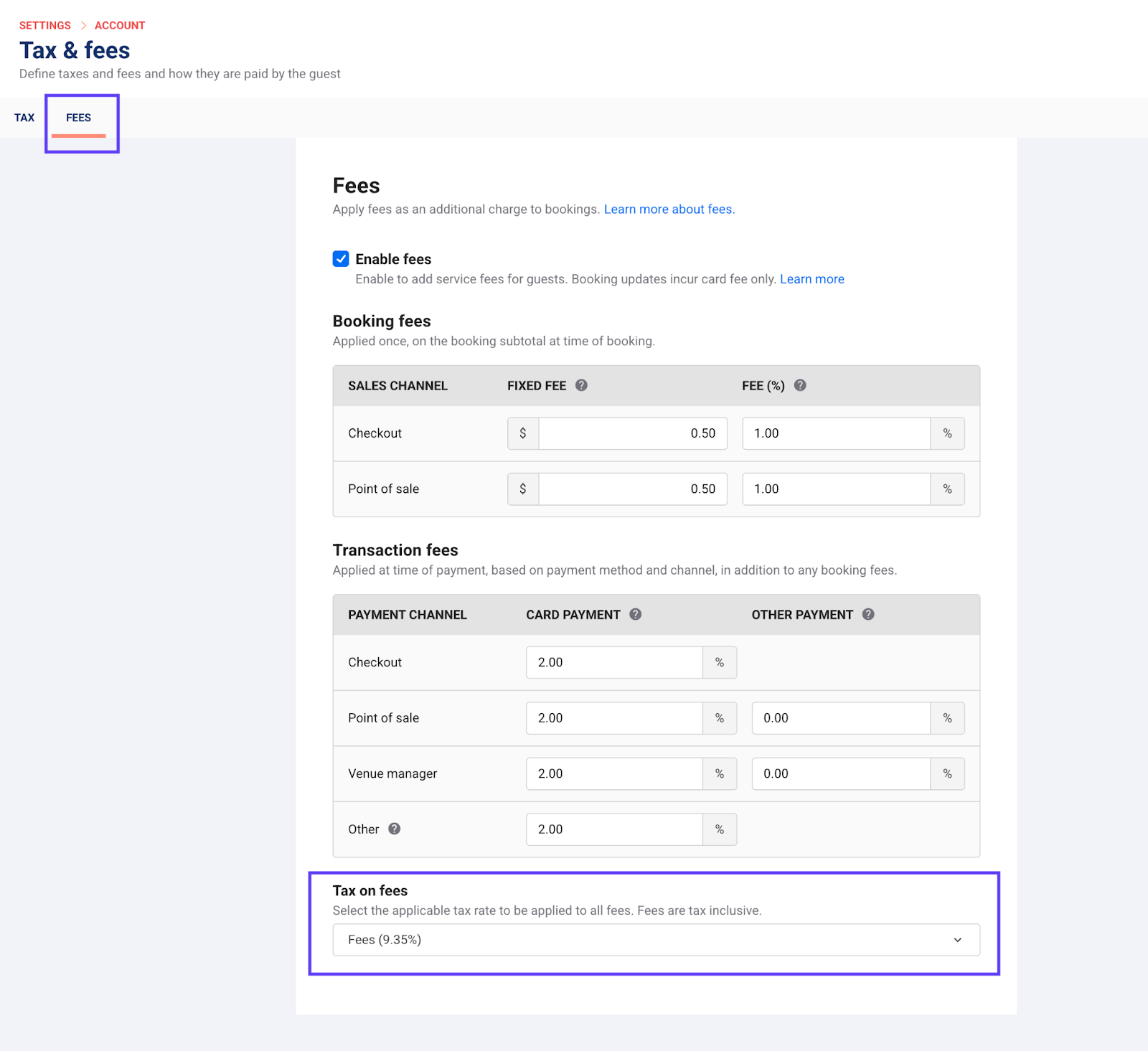Click the dollar sign beside Checkout fixed fee

coord(523,433)
